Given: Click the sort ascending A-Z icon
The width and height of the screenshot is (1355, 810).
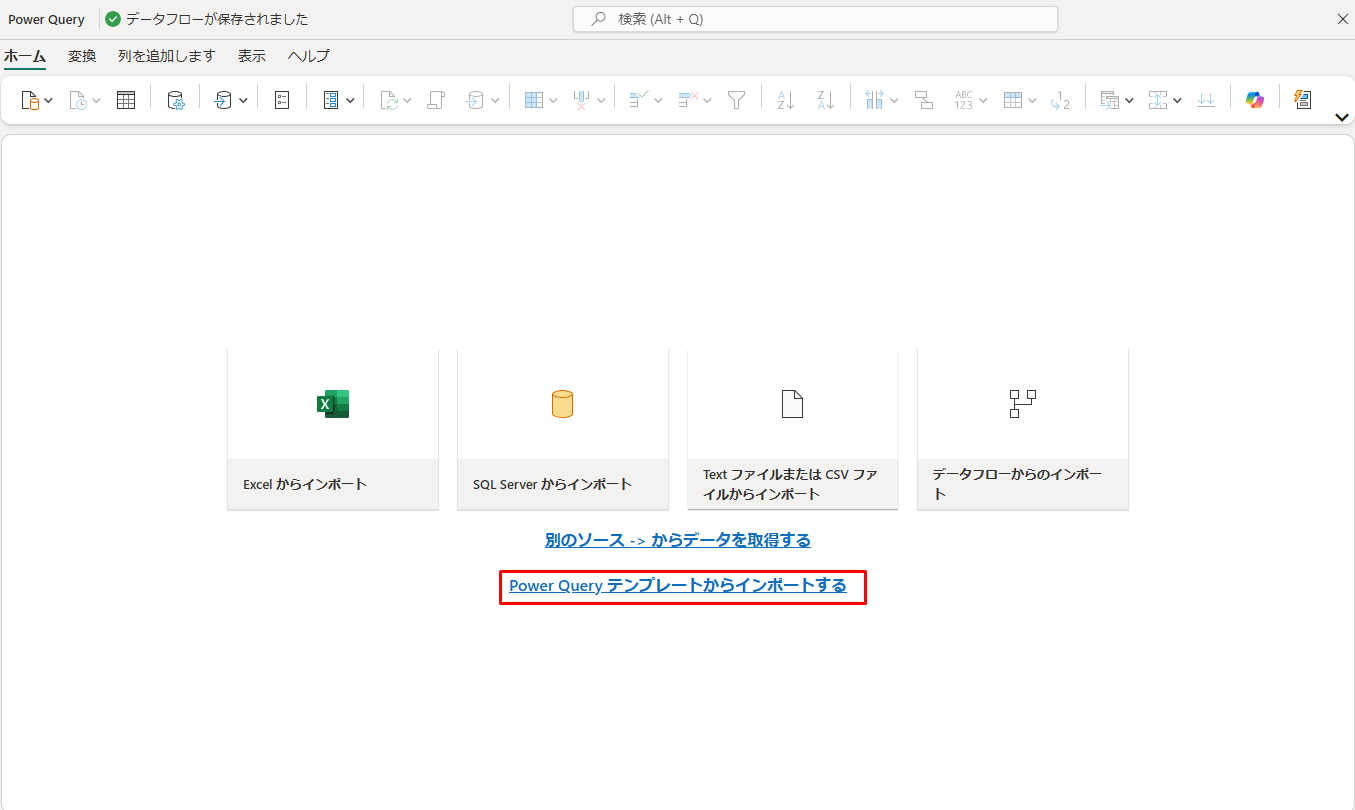Looking at the screenshot, I should [x=786, y=100].
